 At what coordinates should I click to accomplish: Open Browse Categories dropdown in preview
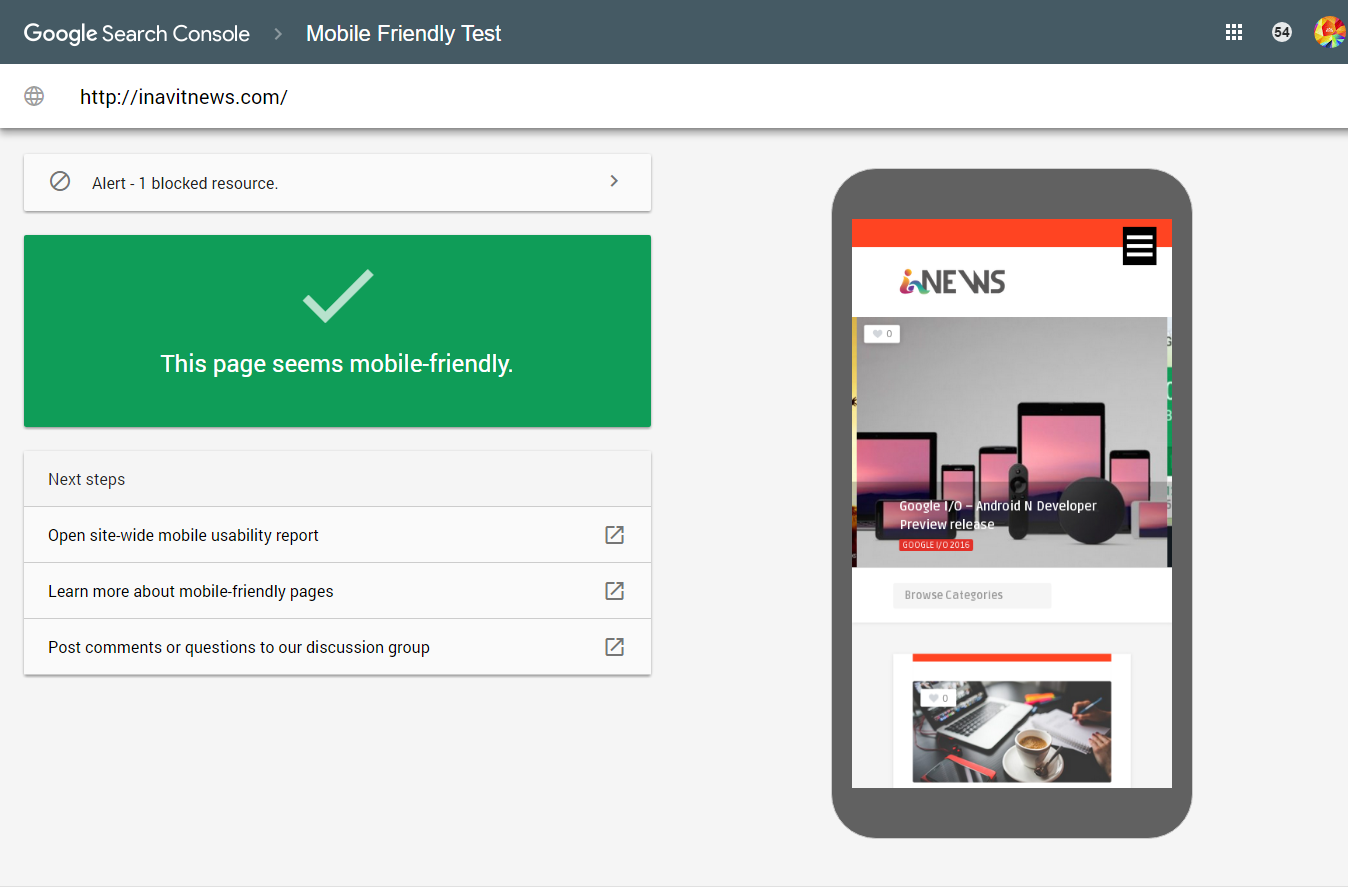point(971,595)
